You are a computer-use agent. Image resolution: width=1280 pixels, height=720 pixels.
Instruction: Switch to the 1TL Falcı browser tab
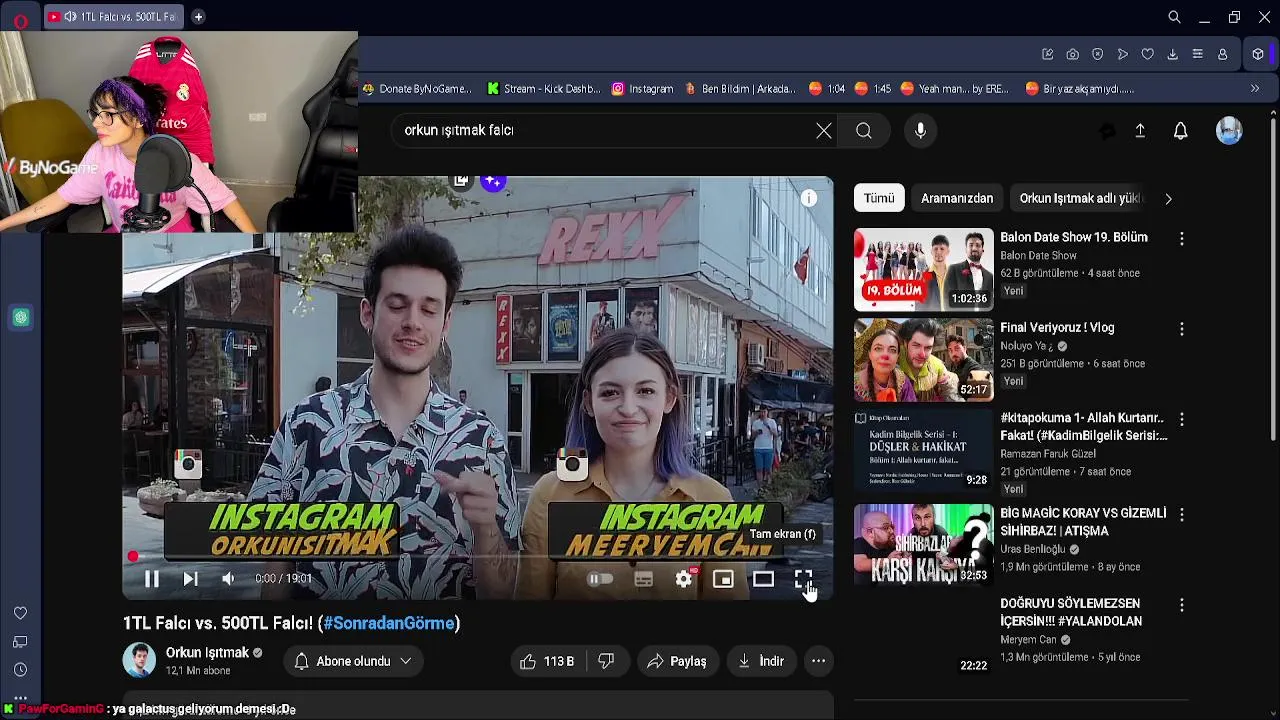tap(112, 16)
